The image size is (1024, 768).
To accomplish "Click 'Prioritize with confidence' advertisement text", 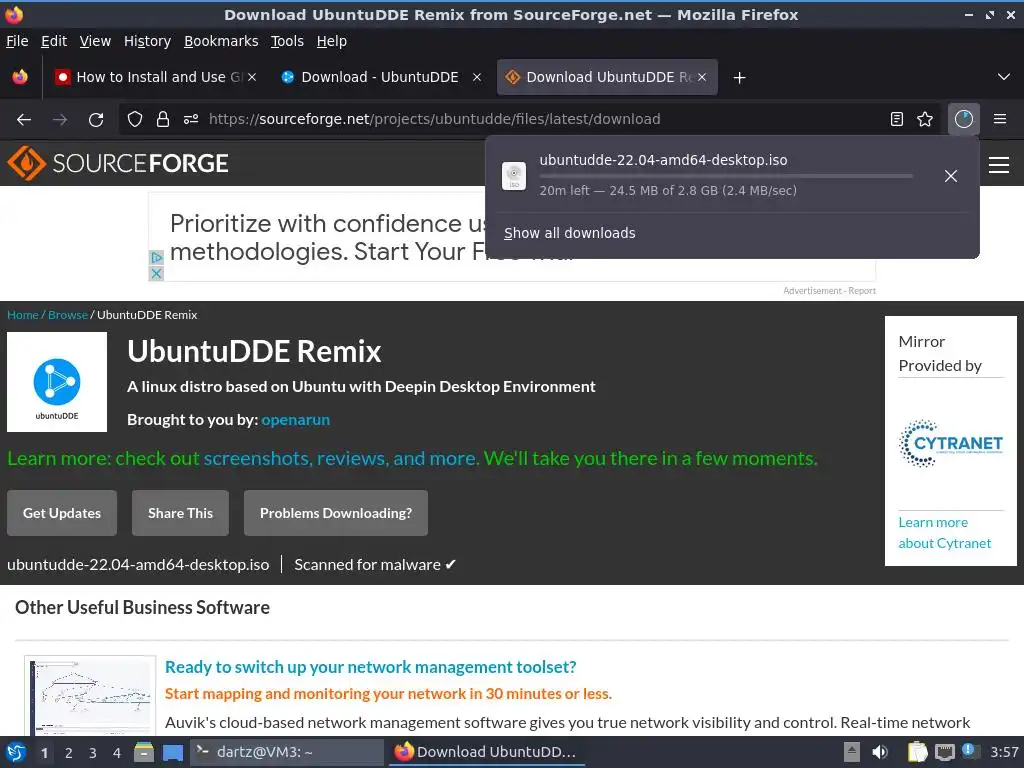I will click(x=327, y=237).
